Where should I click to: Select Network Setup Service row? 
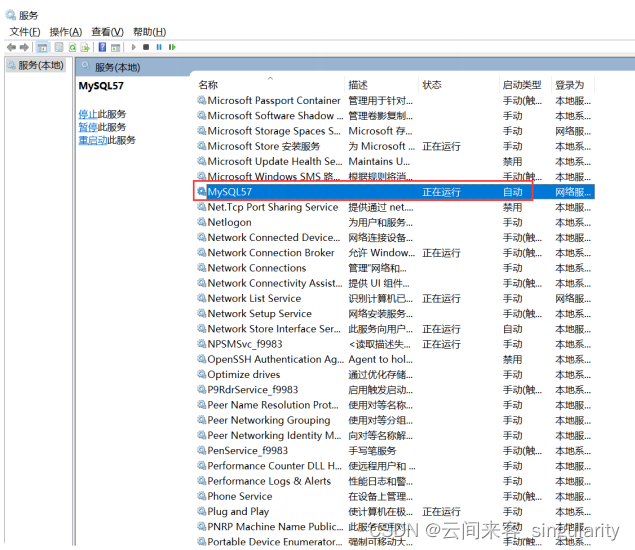tap(395, 313)
